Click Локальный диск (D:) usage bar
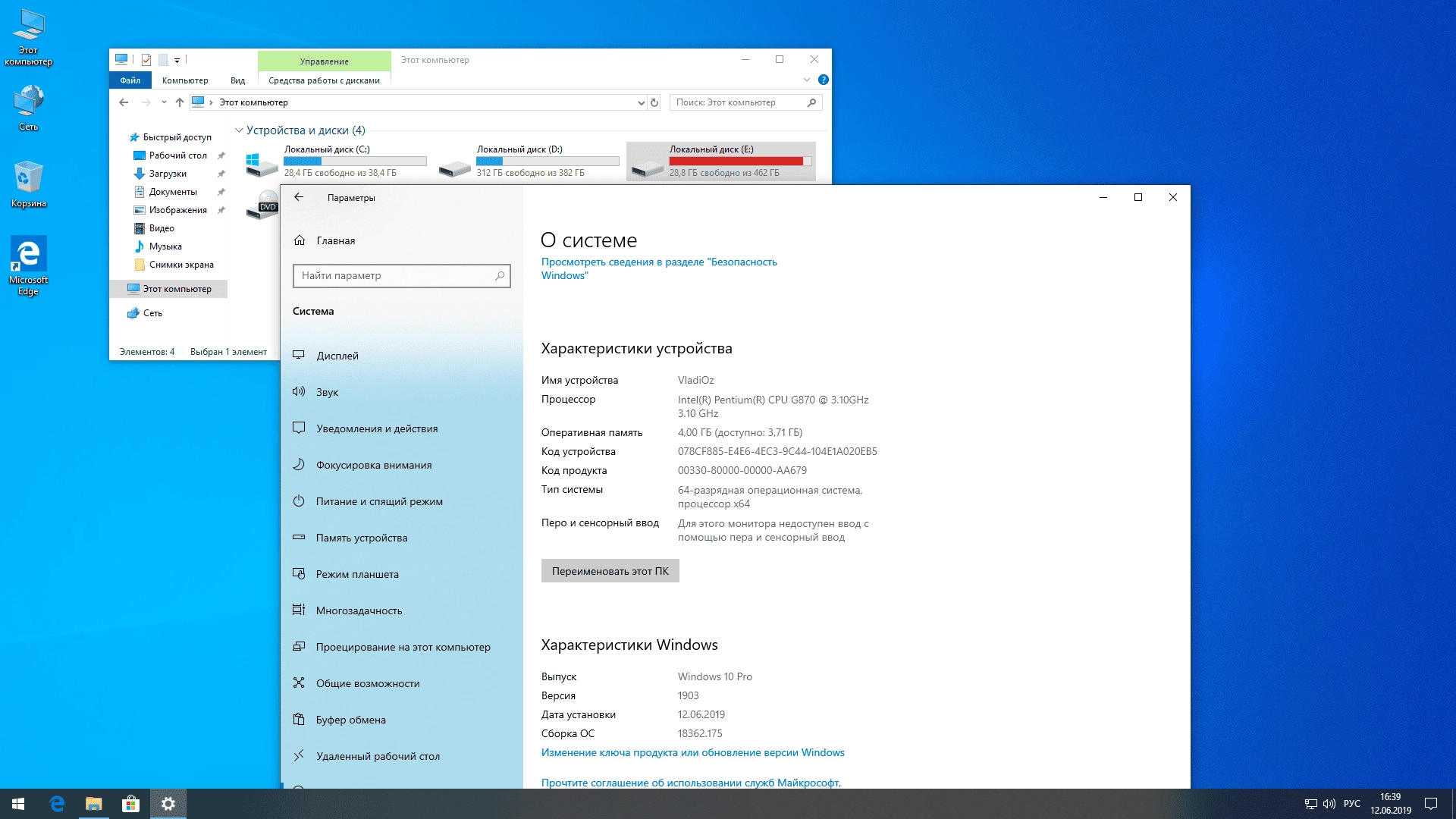This screenshot has width=1456, height=819. [x=548, y=161]
